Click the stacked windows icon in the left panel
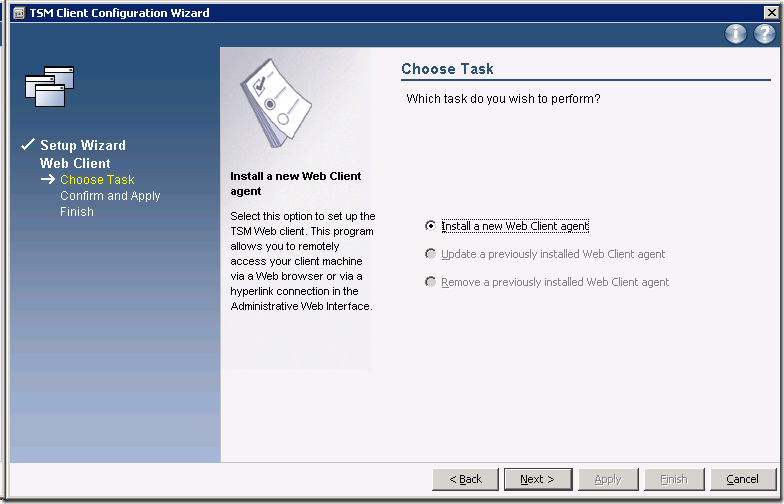This screenshot has width=784, height=504. (x=50, y=86)
